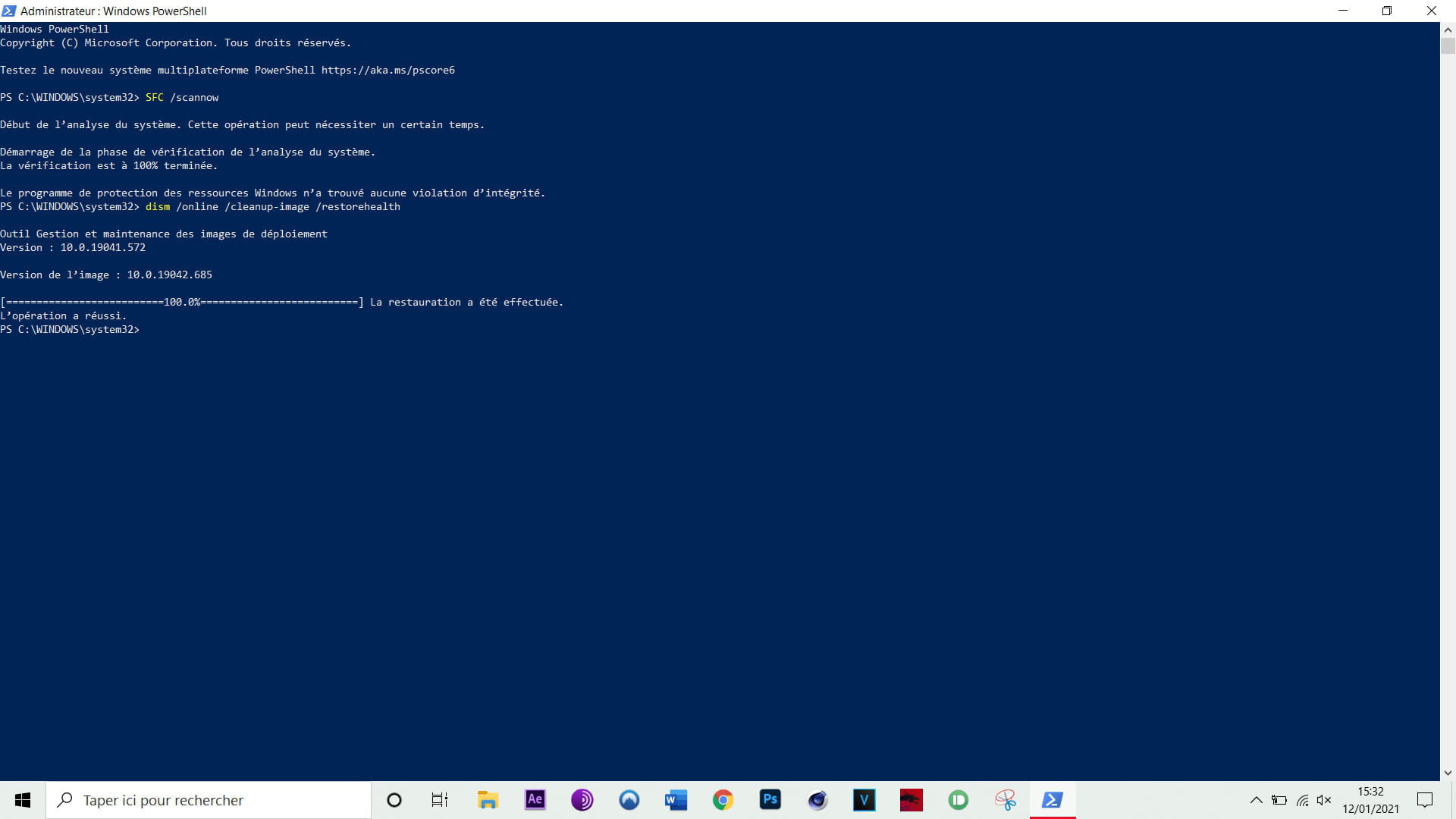
Task: Select the PowerShell taskbar icon
Action: [1053, 800]
